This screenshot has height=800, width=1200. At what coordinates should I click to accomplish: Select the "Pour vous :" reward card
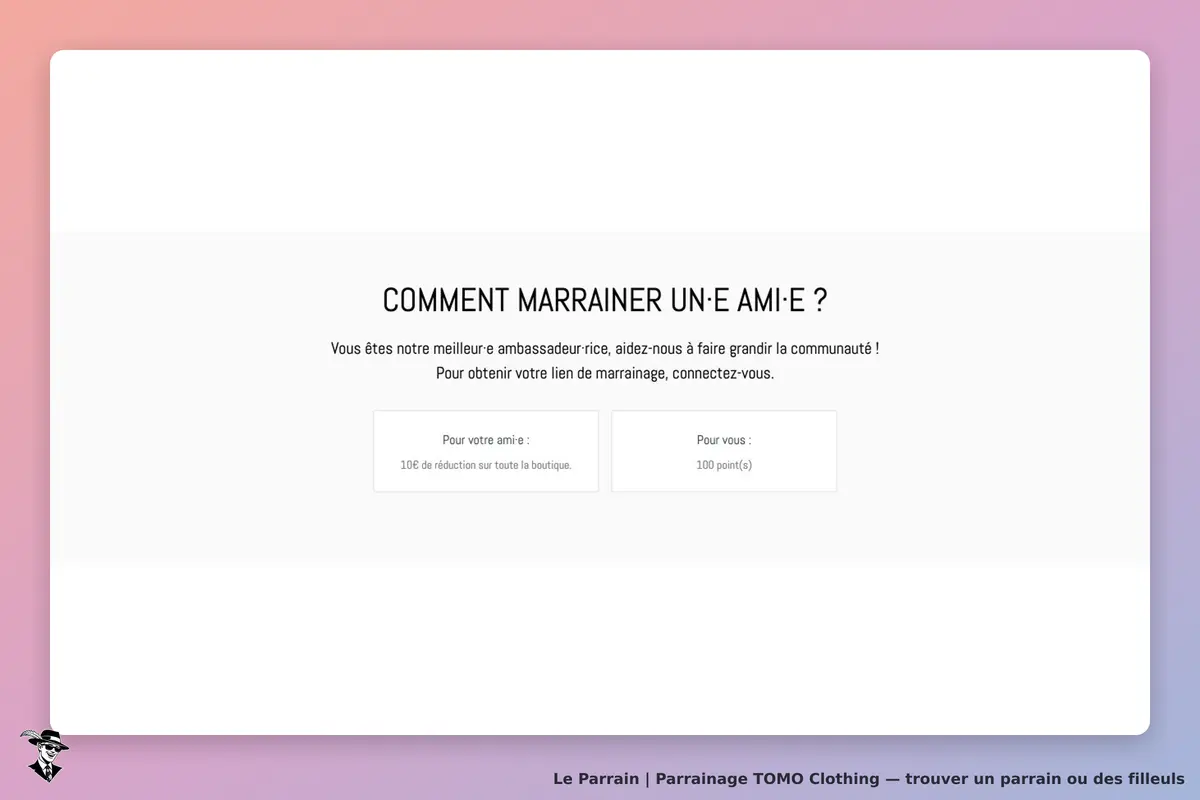point(724,451)
